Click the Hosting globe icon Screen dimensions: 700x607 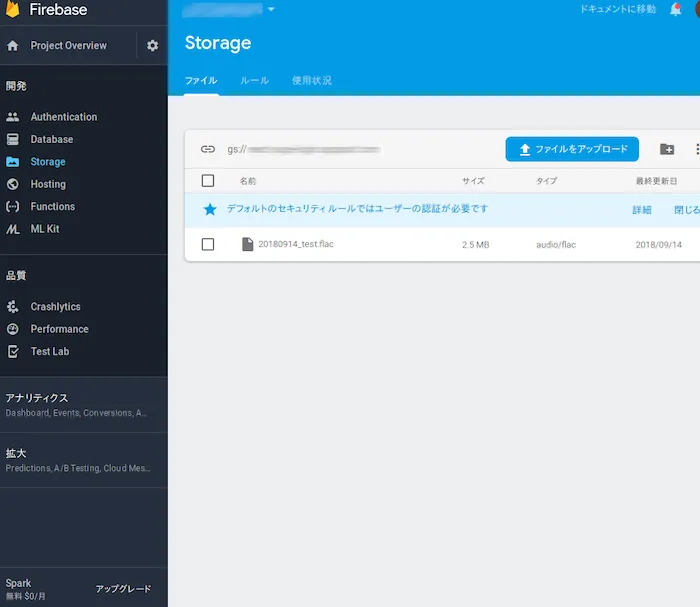click(13, 184)
